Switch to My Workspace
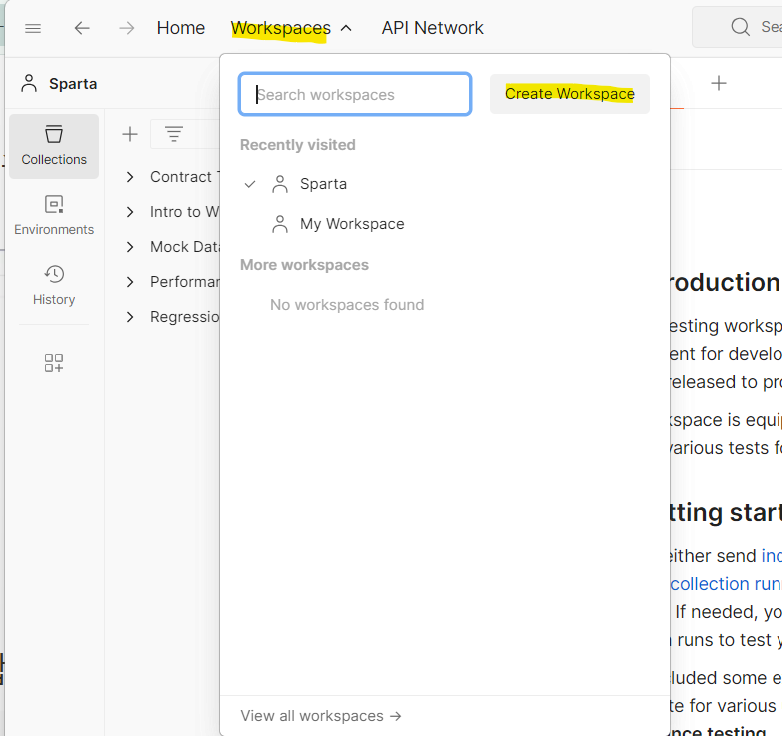 352,224
